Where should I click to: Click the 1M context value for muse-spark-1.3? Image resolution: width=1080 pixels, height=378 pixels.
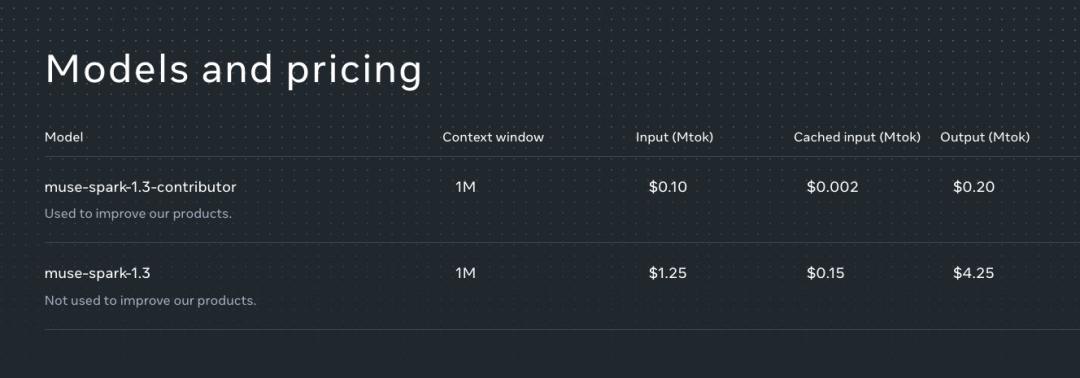point(466,273)
